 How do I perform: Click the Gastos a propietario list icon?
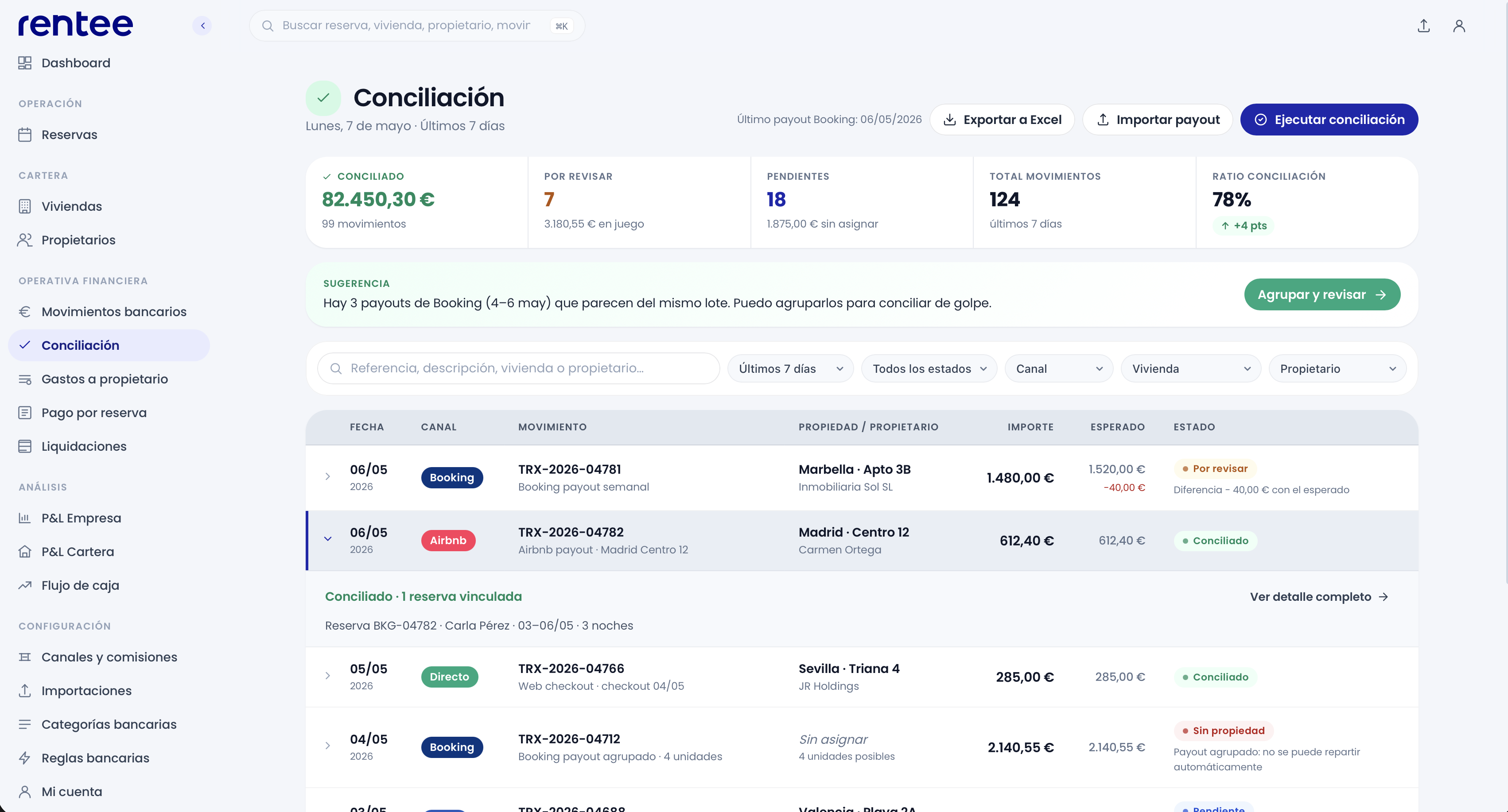[25, 379]
